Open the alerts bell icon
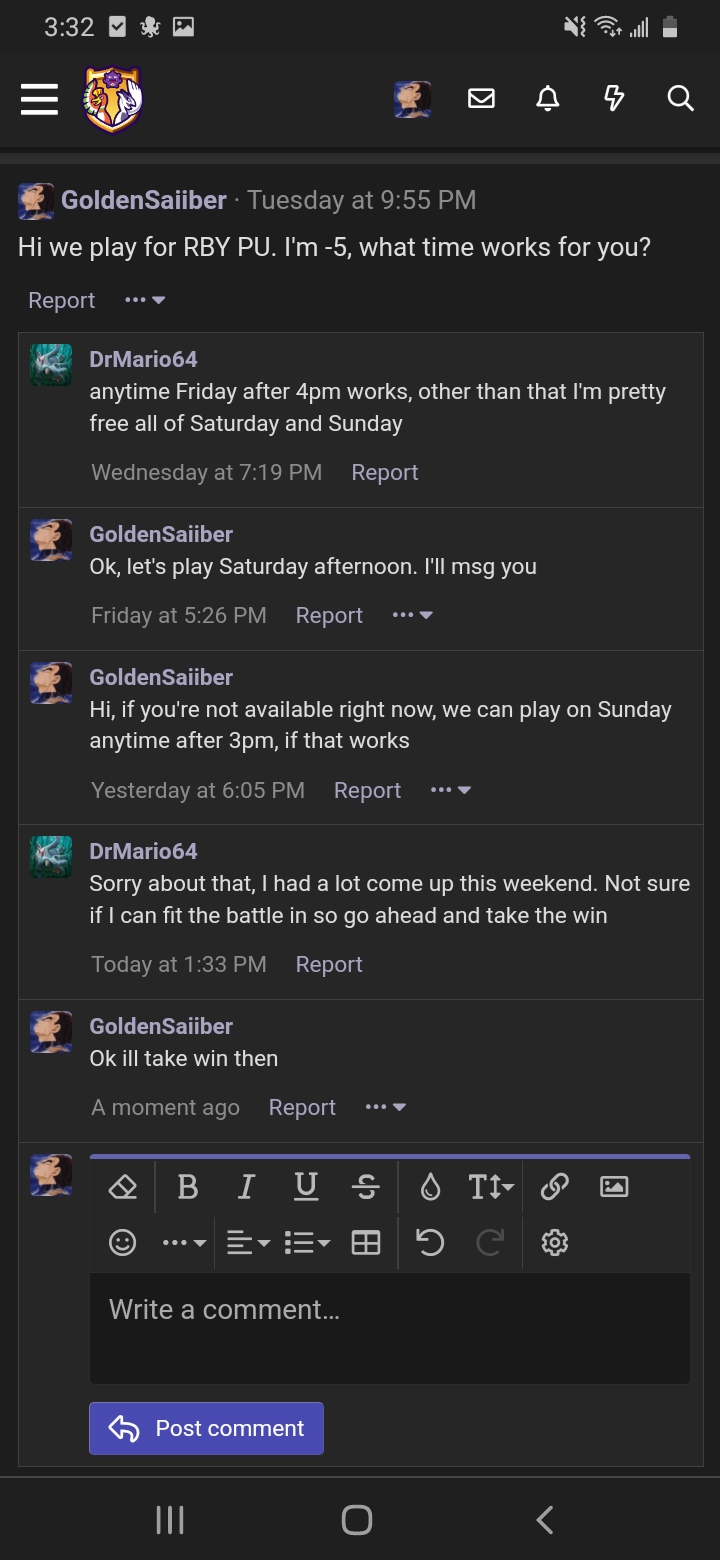720x1560 pixels. [547, 98]
